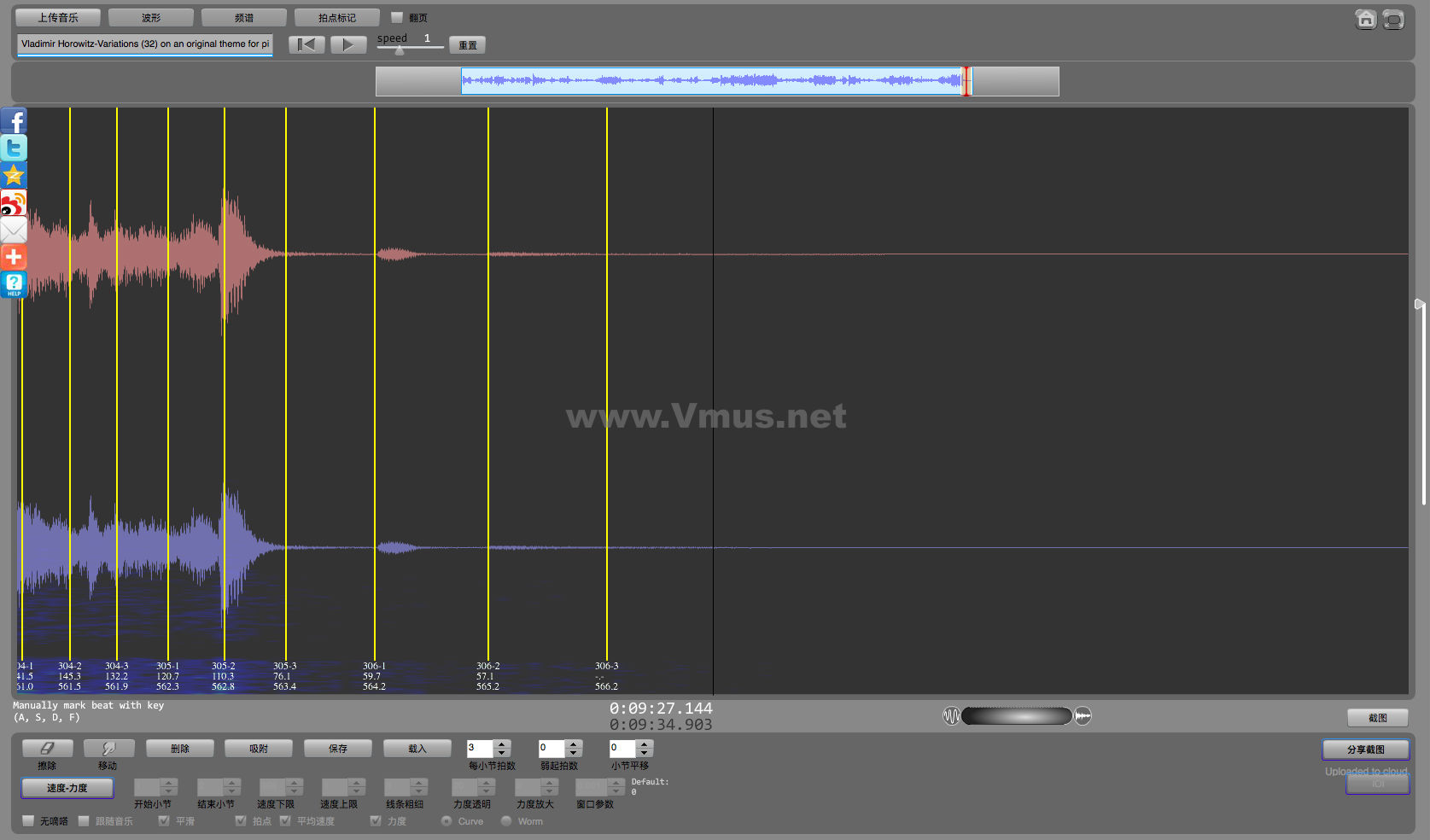Enable the 翻页 (page flip) checkbox
The image size is (1430, 840).
(397, 17)
